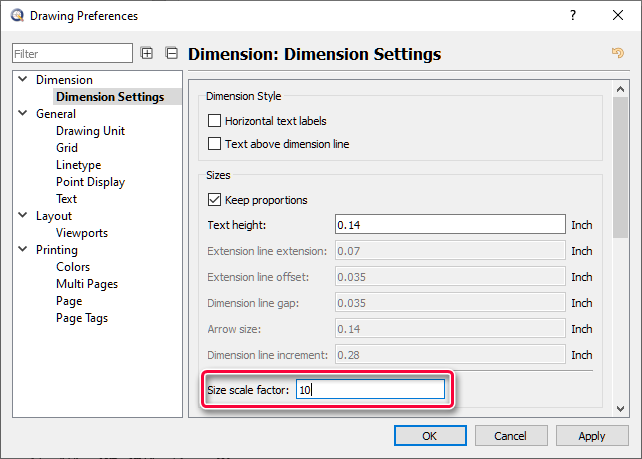
Task: Open the Linetype preferences page
Action: pos(78,165)
